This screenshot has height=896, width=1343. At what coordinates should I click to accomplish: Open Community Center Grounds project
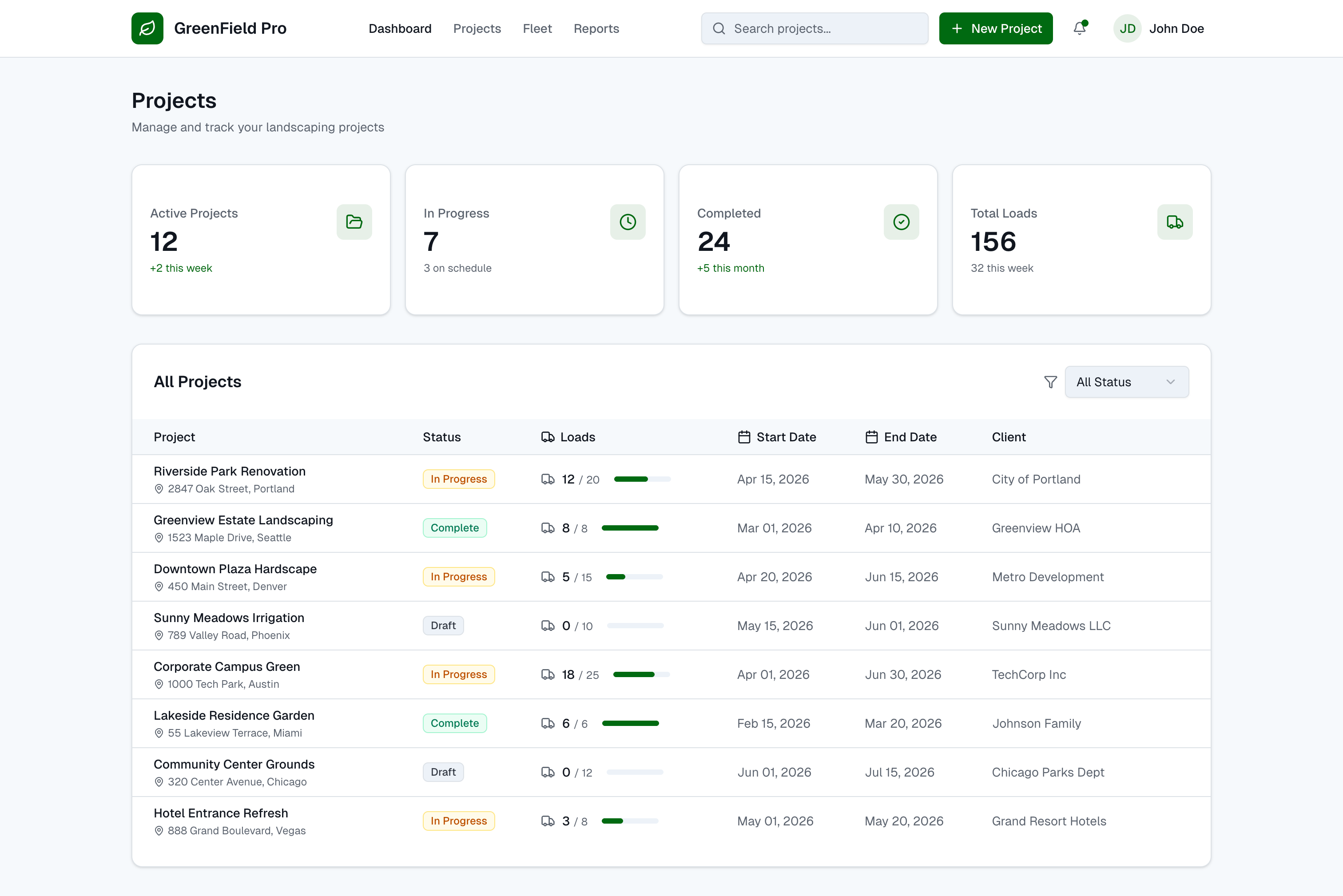tap(234, 764)
